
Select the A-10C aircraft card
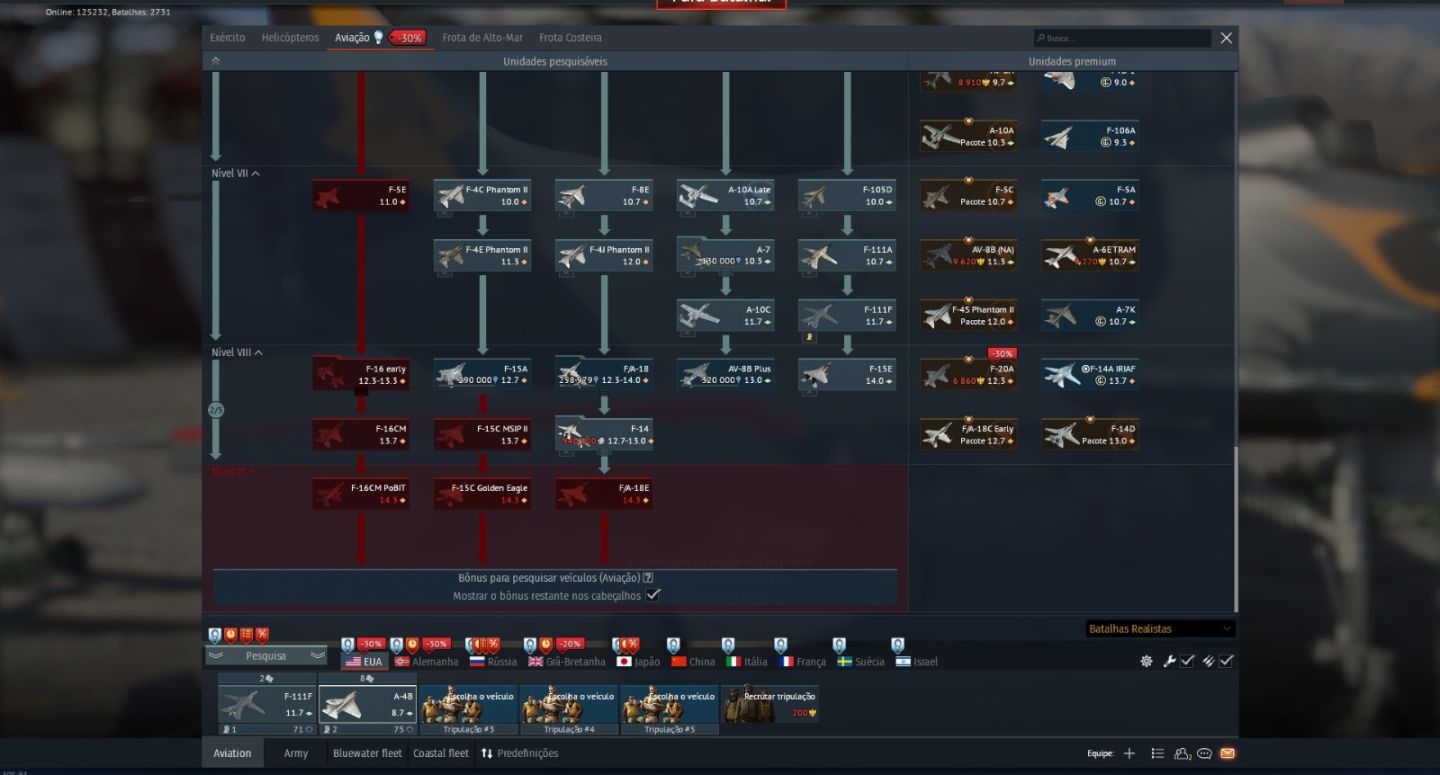(726, 316)
